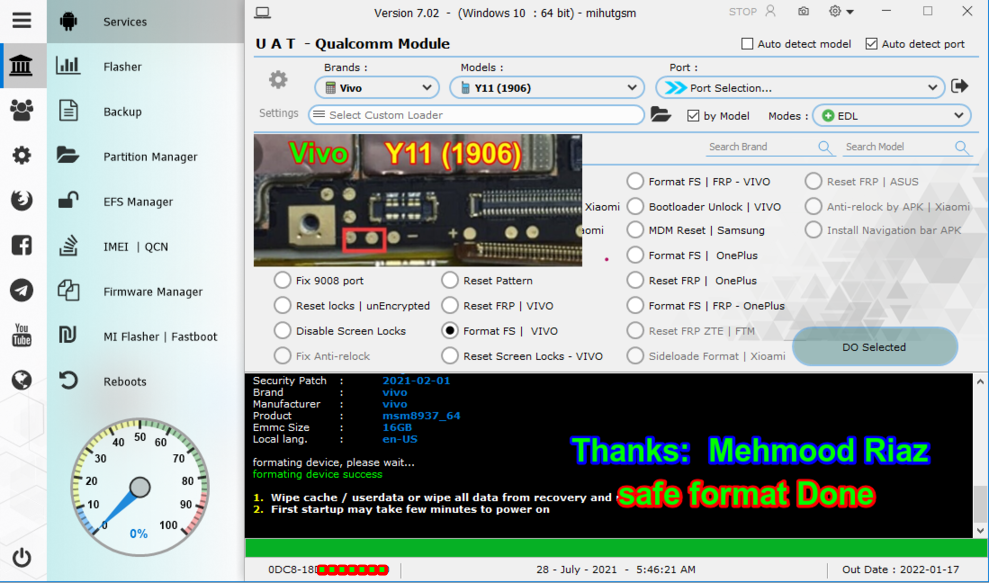Open the gear sidebar icon

point(21,155)
